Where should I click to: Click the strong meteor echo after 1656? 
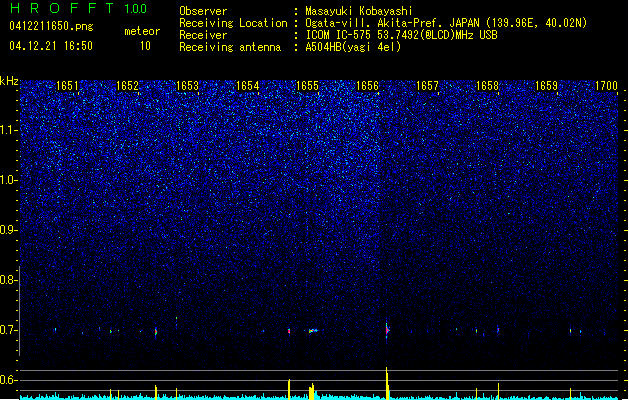coord(387,331)
